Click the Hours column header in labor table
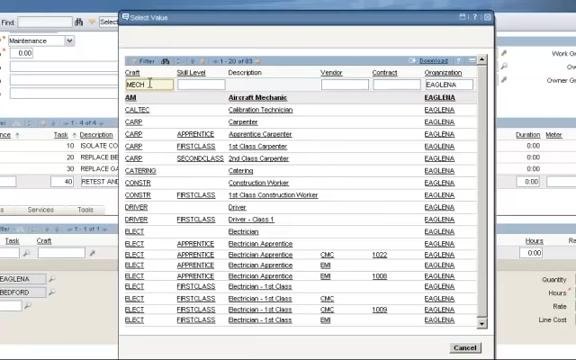This screenshot has width=576, height=360. pos(534,241)
